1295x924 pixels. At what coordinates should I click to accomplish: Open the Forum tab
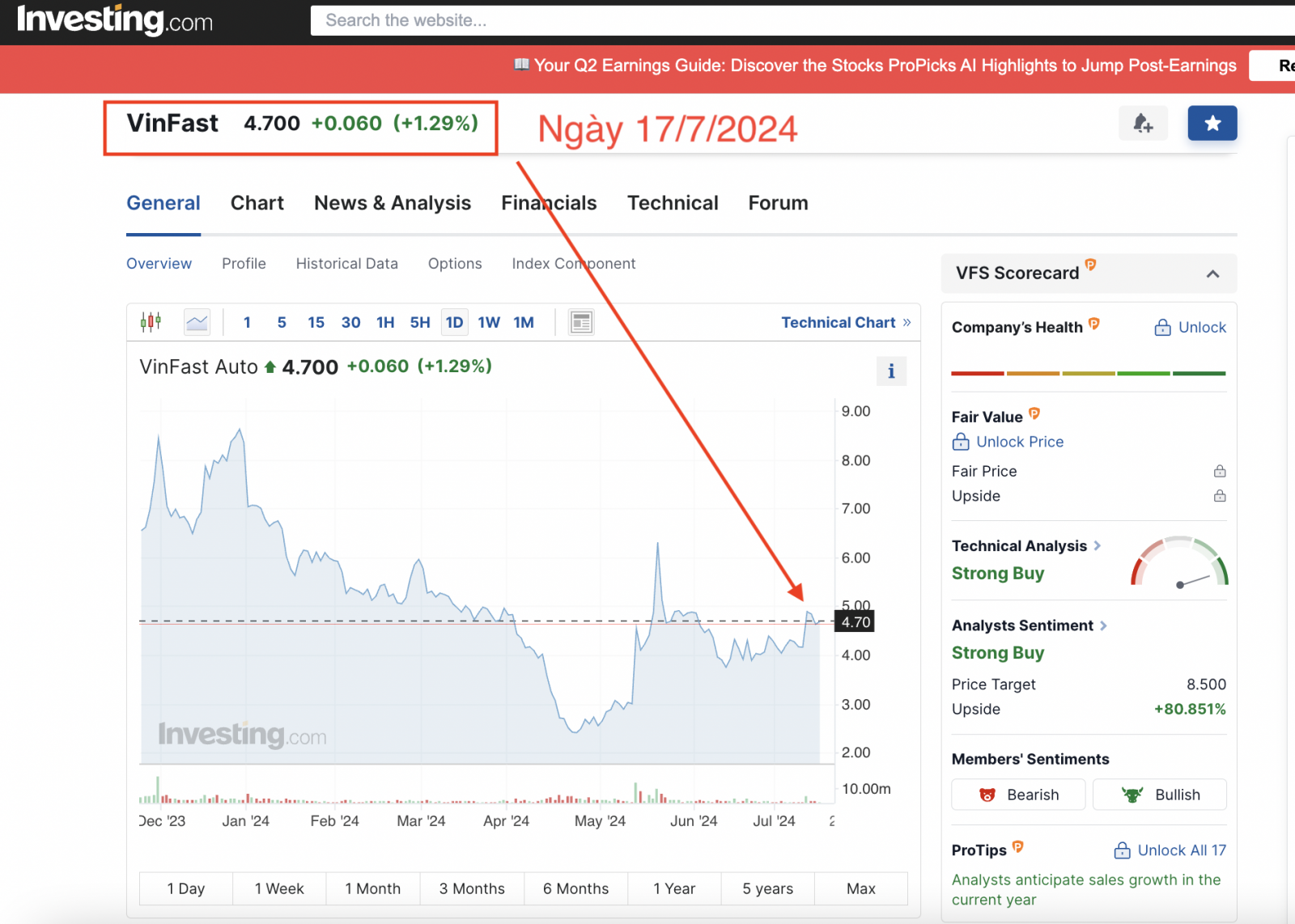778,203
